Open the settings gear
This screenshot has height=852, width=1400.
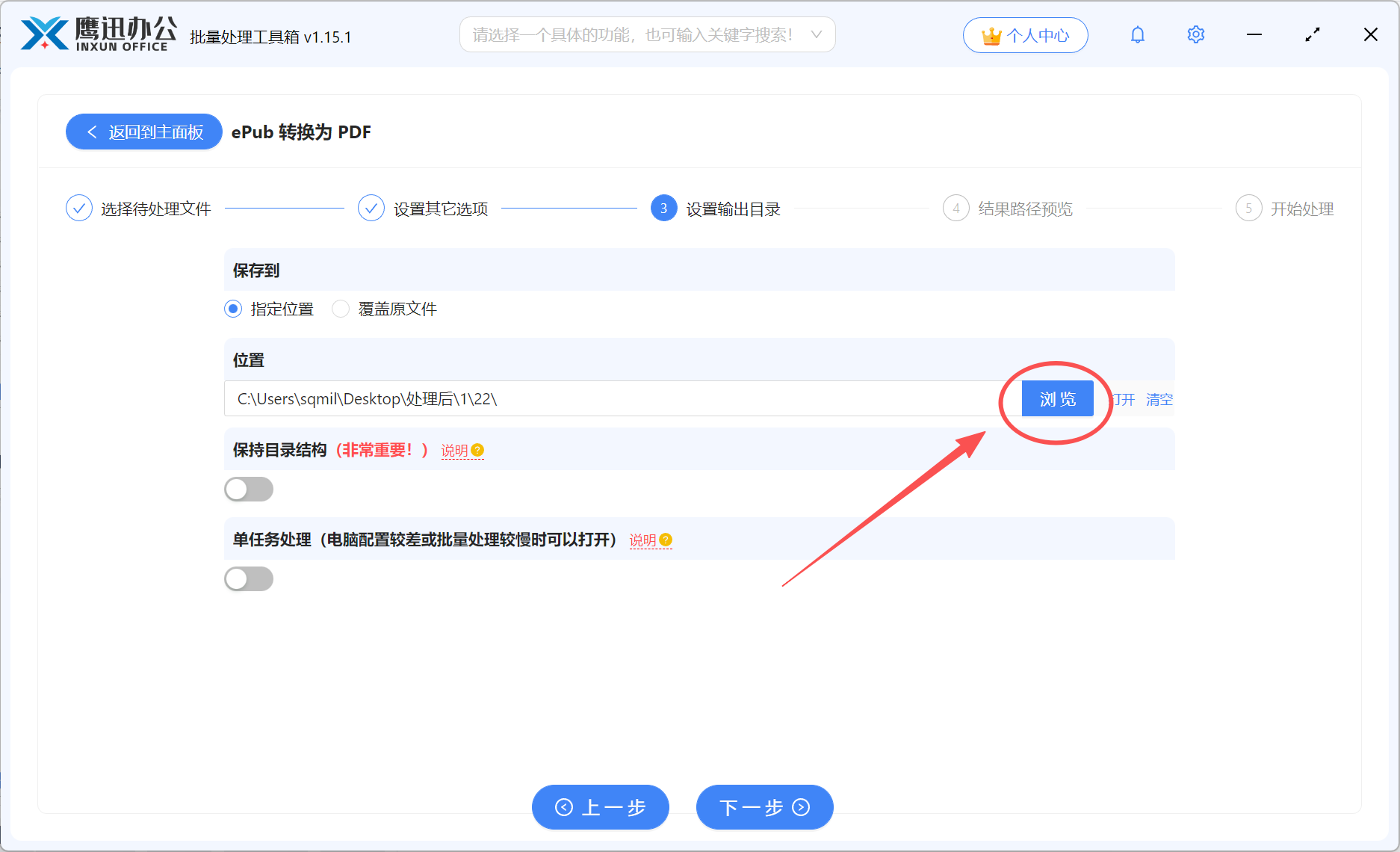pos(1196,35)
